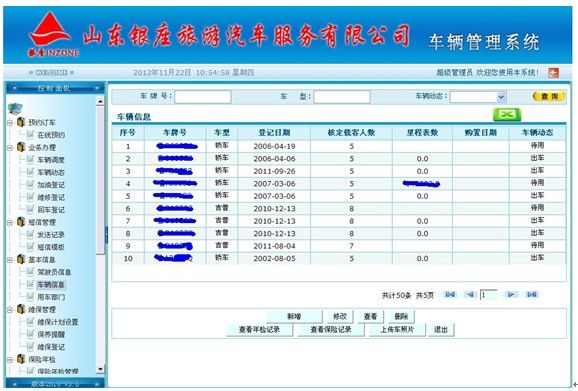Click the 新增 button

[x=294, y=316]
